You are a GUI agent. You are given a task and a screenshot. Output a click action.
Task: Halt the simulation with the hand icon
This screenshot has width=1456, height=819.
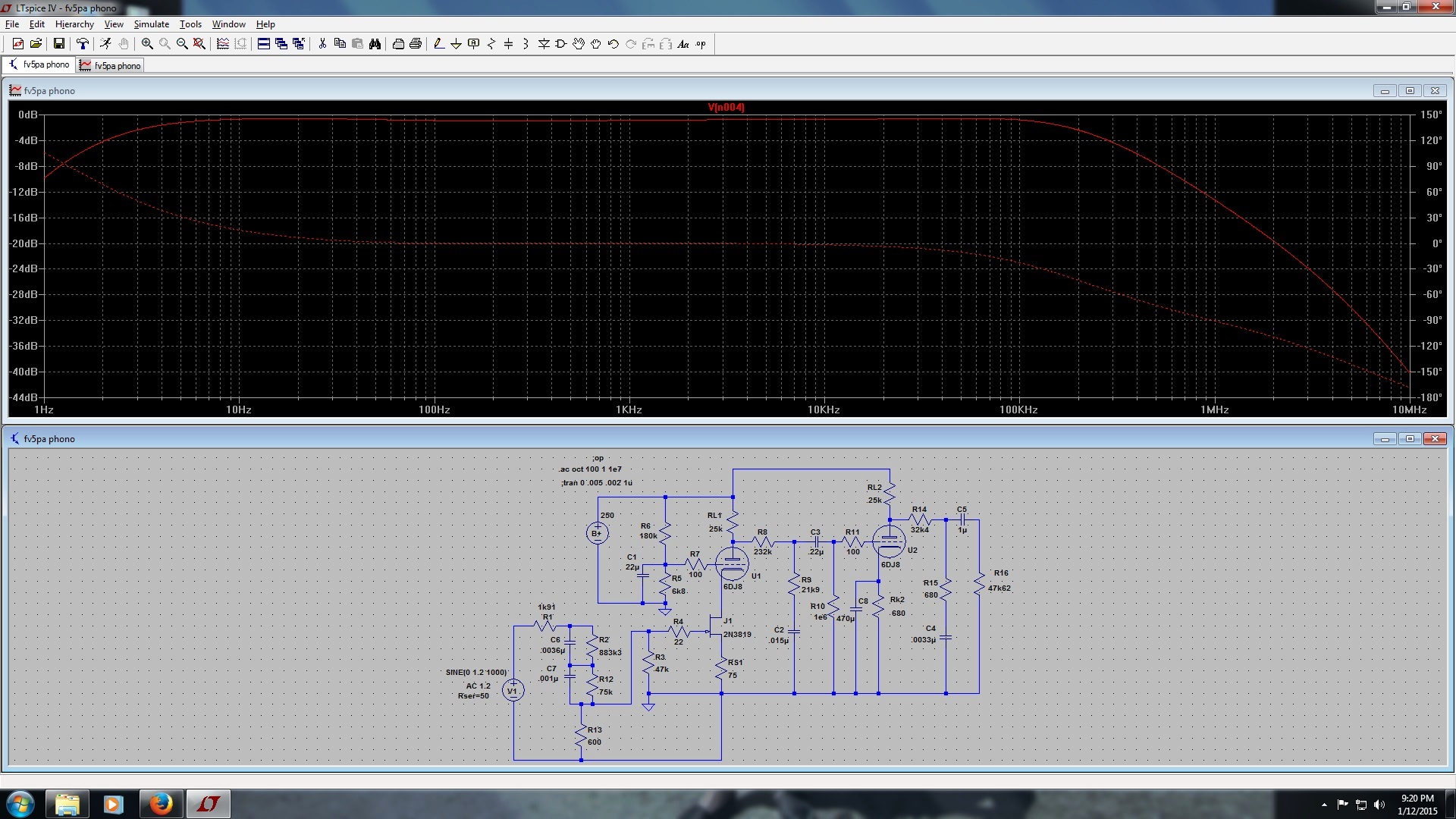pos(124,44)
